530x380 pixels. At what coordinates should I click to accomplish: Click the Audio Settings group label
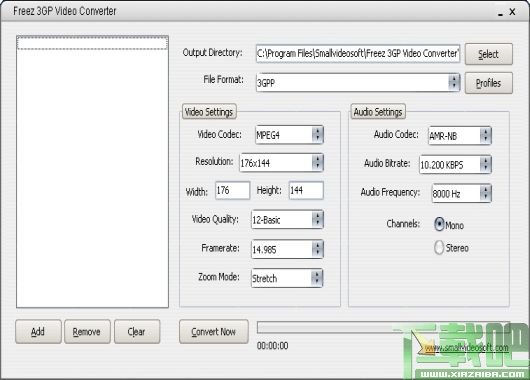pyautogui.click(x=378, y=112)
